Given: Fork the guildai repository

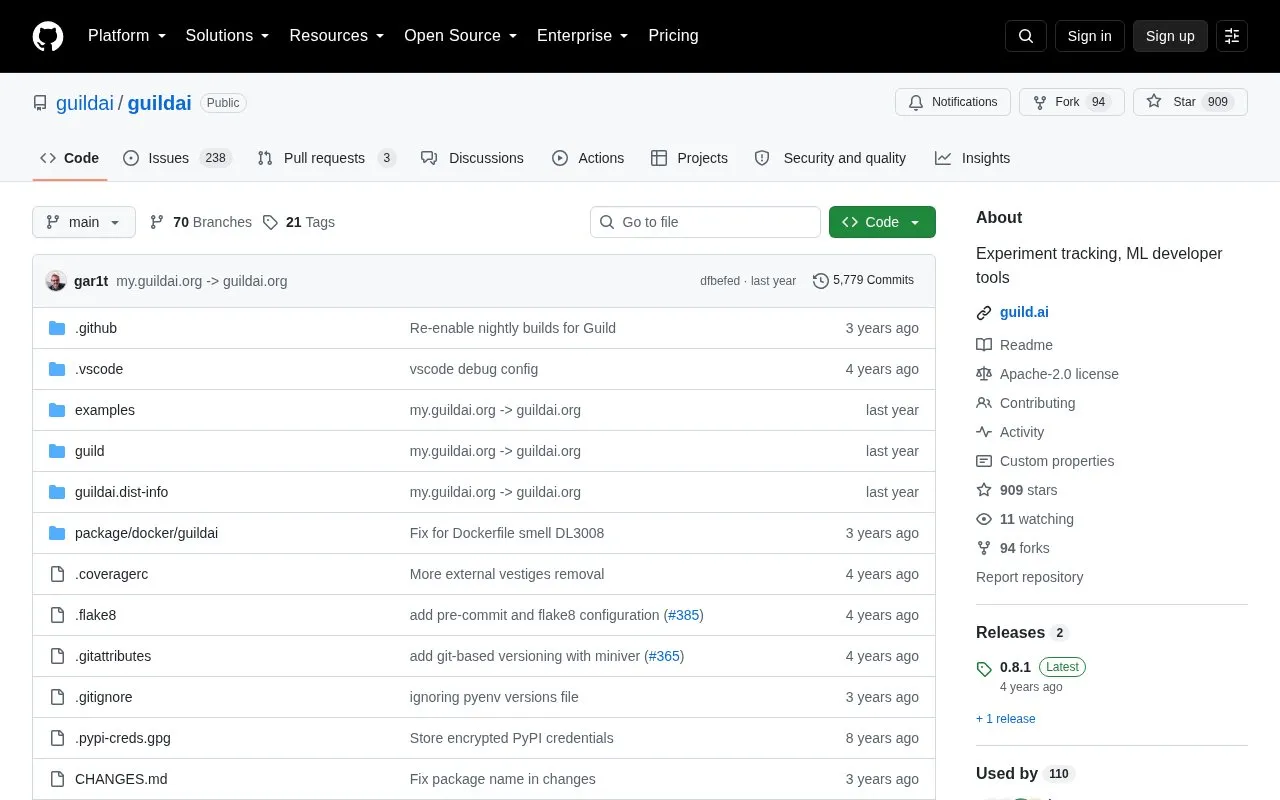Looking at the screenshot, I should coord(1072,102).
